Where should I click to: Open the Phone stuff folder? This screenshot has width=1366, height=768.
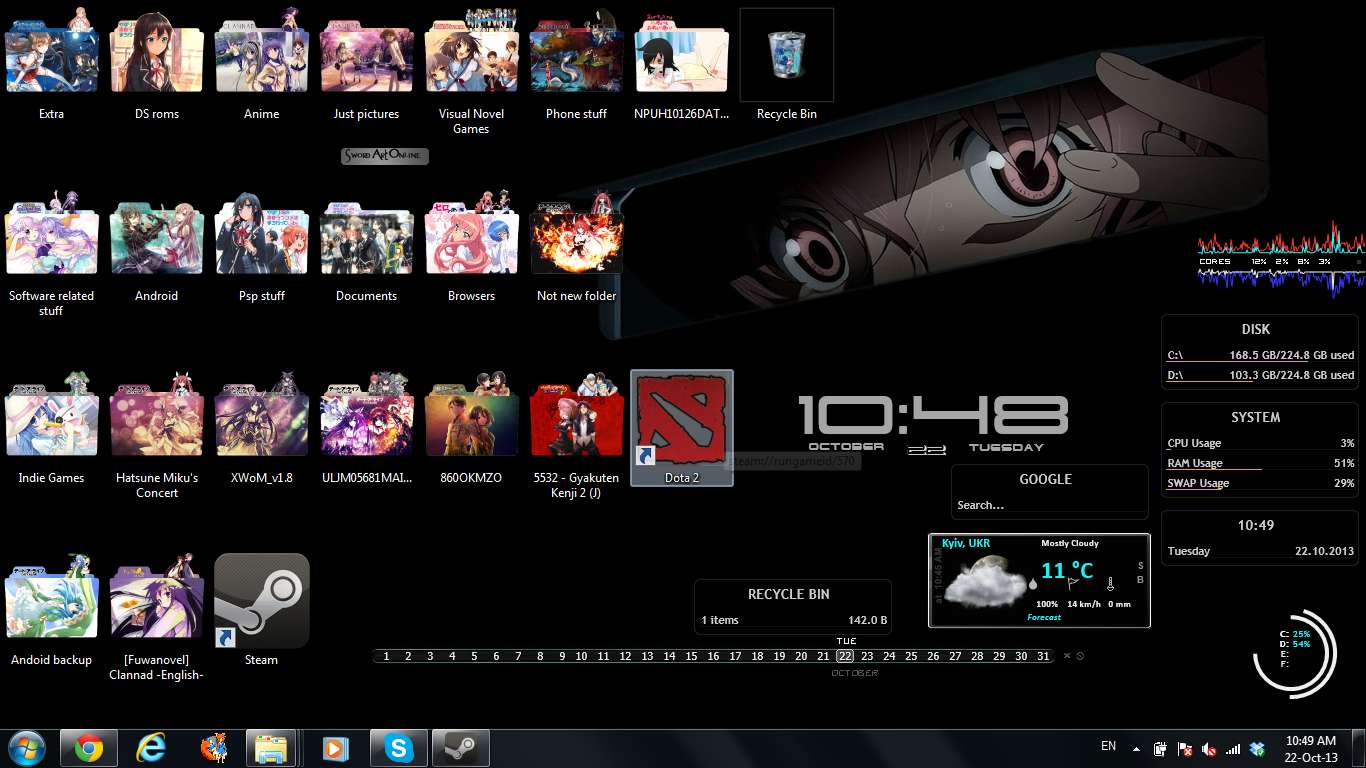[x=576, y=50]
